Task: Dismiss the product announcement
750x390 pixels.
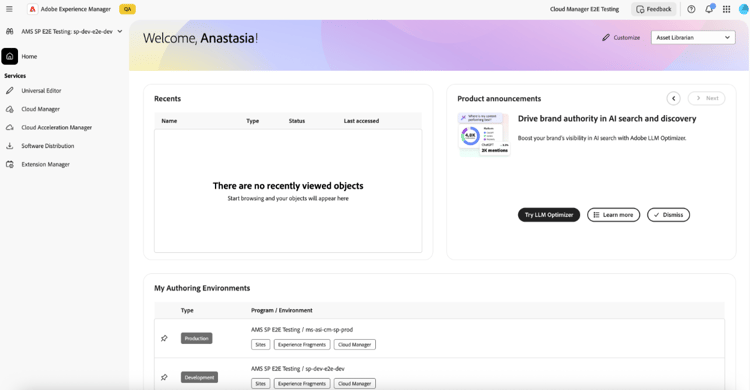Action: click(668, 215)
